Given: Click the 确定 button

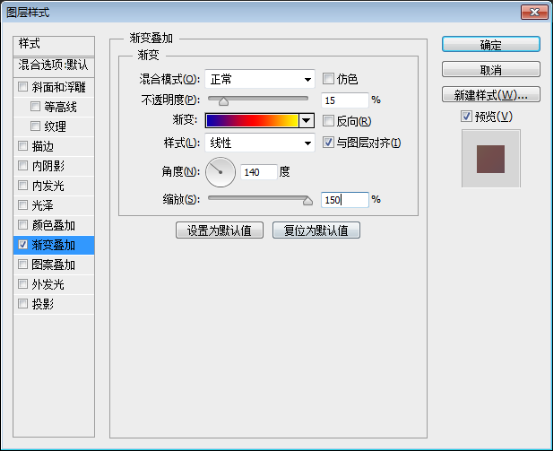Looking at the screenshot, I should pos(491,45).
